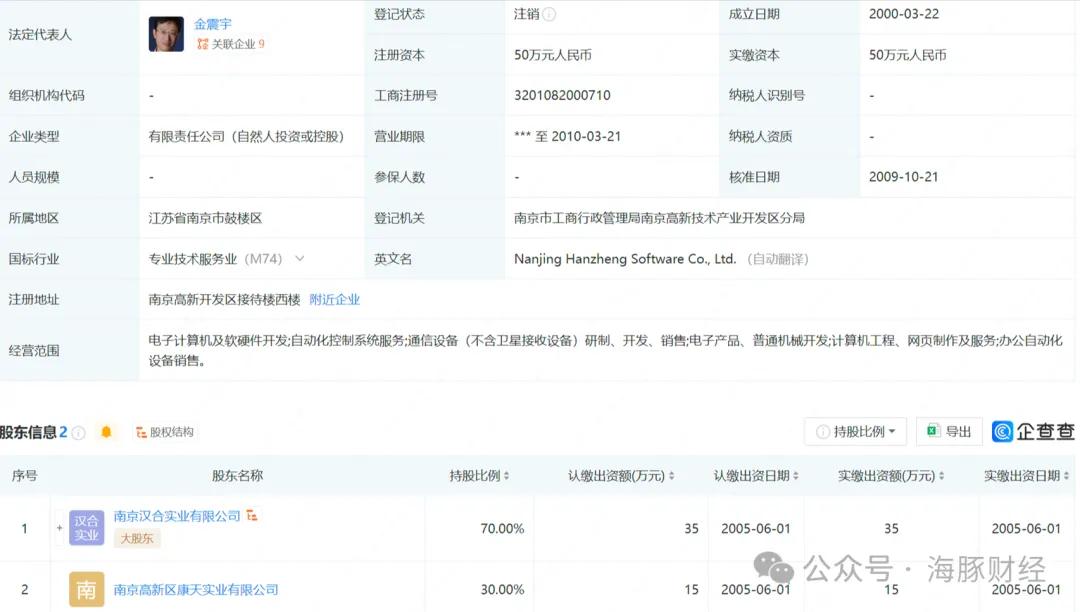This screenshot has width=1080, height=612.
Task: Click the 大股东 tag
Action: coord(137,538)
